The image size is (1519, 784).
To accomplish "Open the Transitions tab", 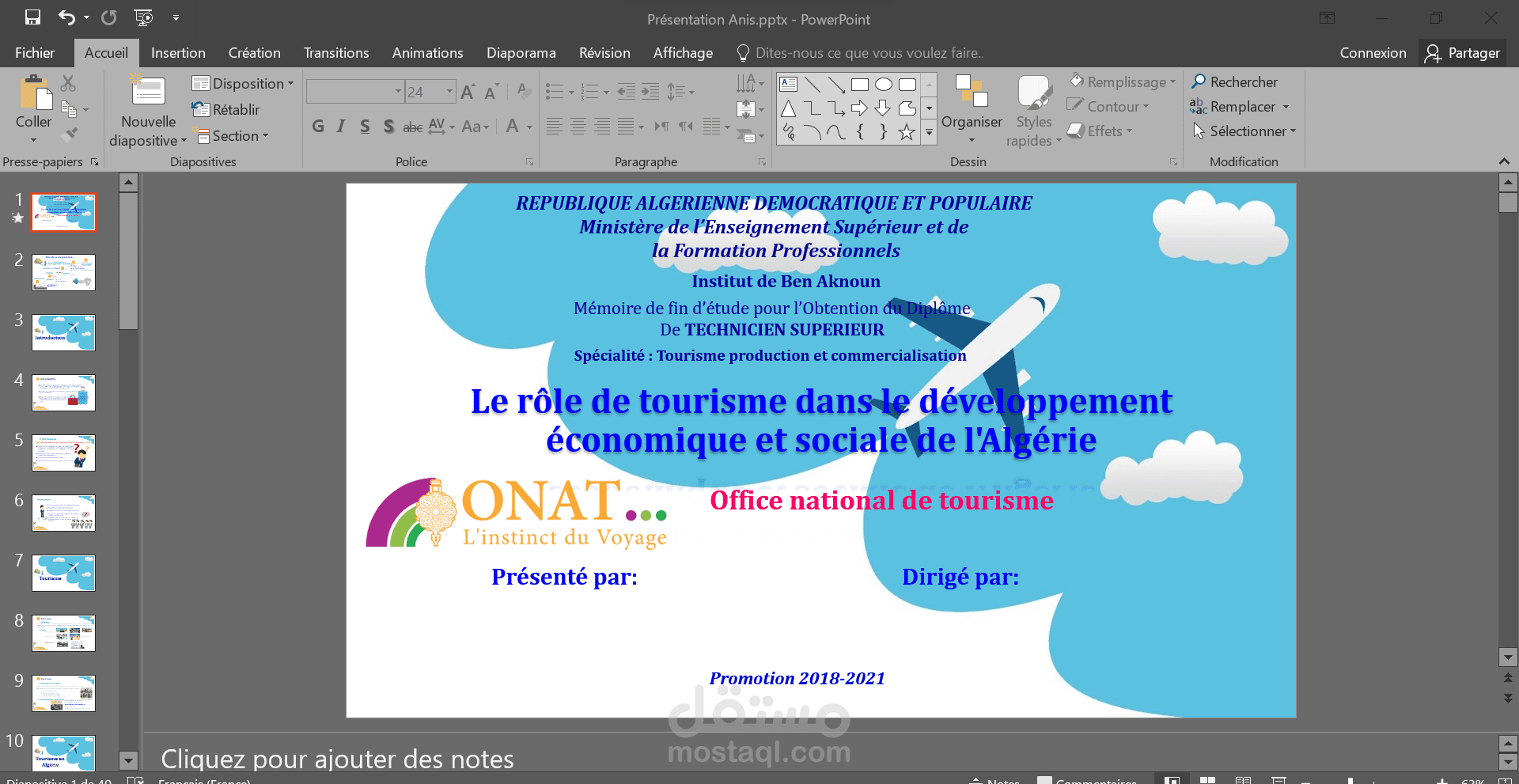I will click(336, 53).
